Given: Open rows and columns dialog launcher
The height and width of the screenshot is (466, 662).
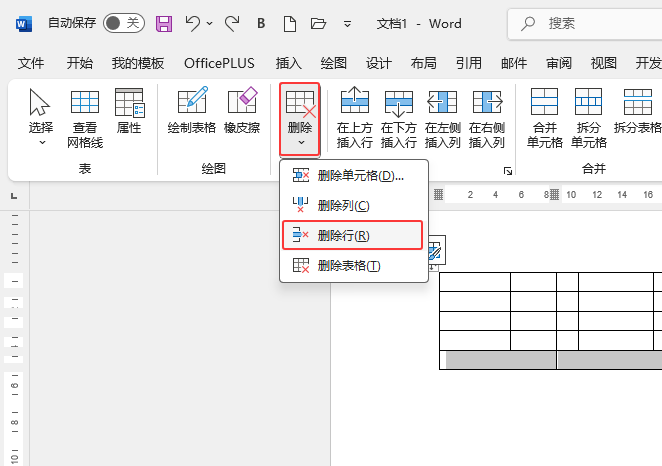Looking at the screenshot, I should point(508,171).
